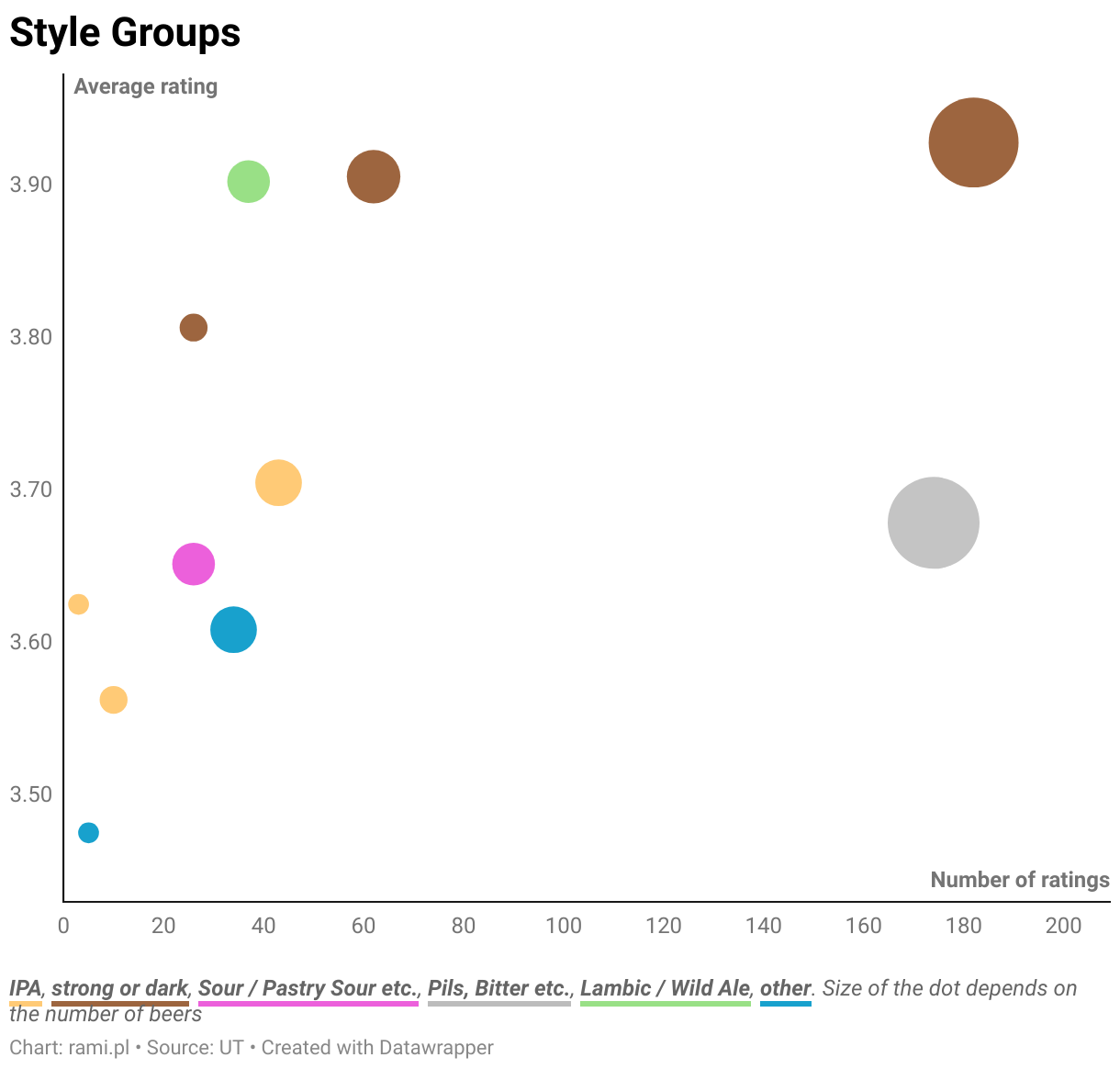Select the larger blue bubble near 3.60 rating
The width and height of the screenshot is (1120, 1069).
(x=233, y=630)
